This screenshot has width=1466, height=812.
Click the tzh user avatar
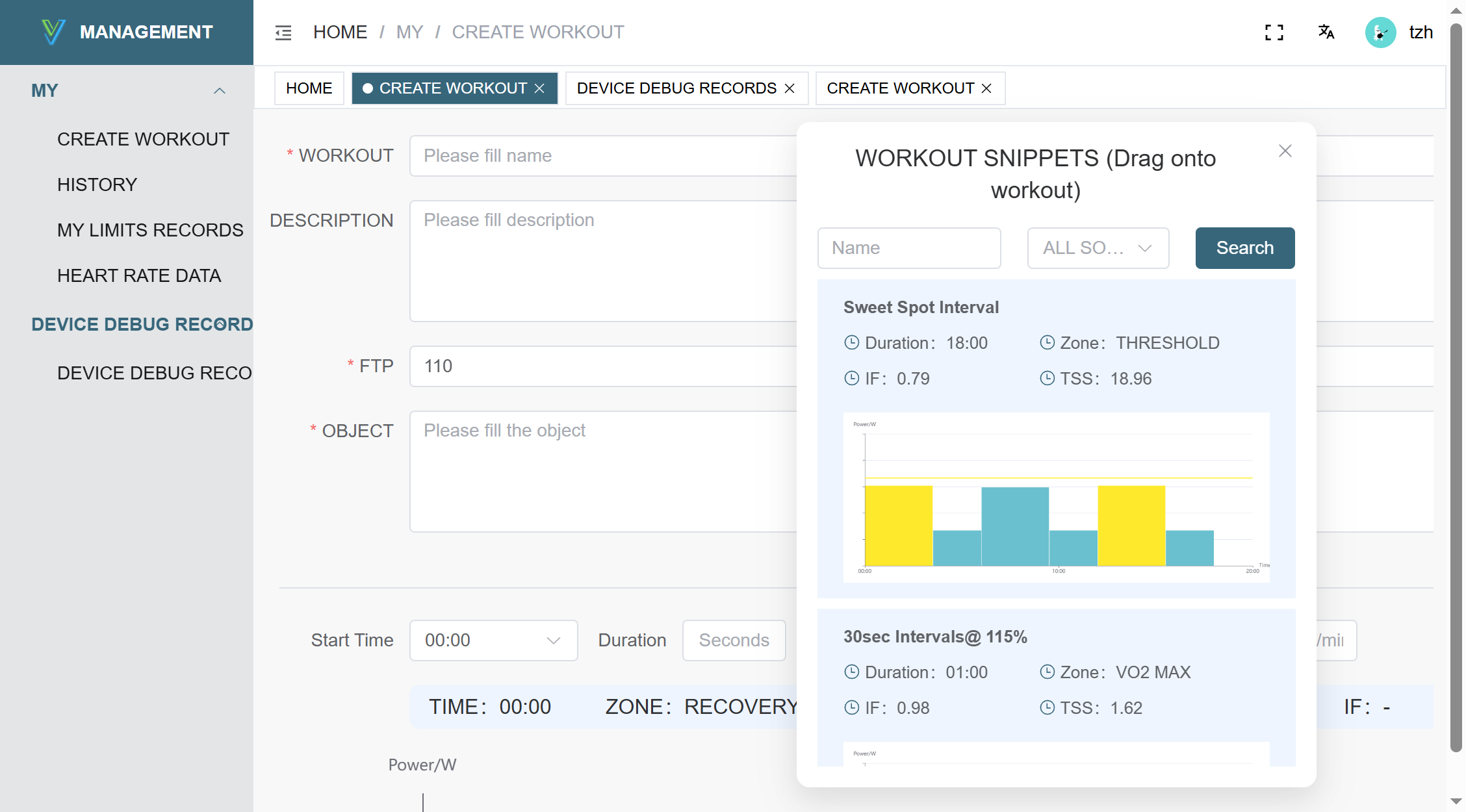1380,32
